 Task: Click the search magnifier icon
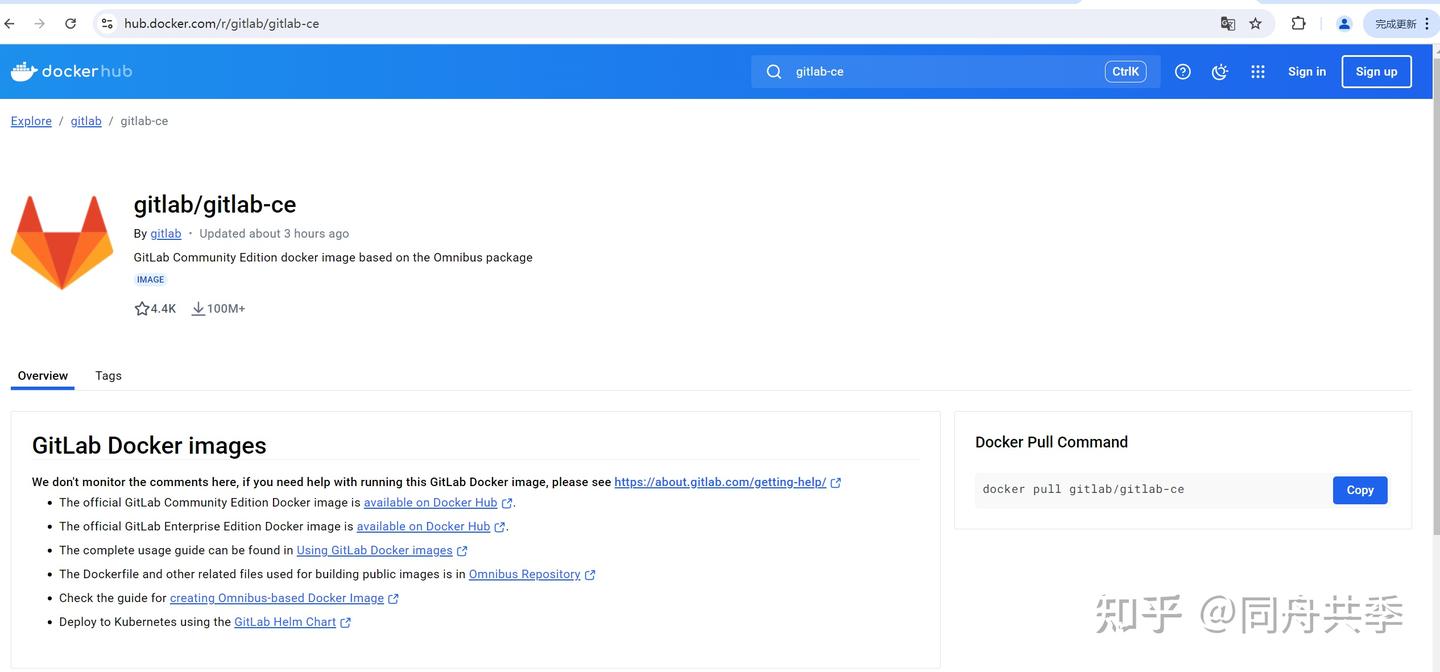(774, 71)
